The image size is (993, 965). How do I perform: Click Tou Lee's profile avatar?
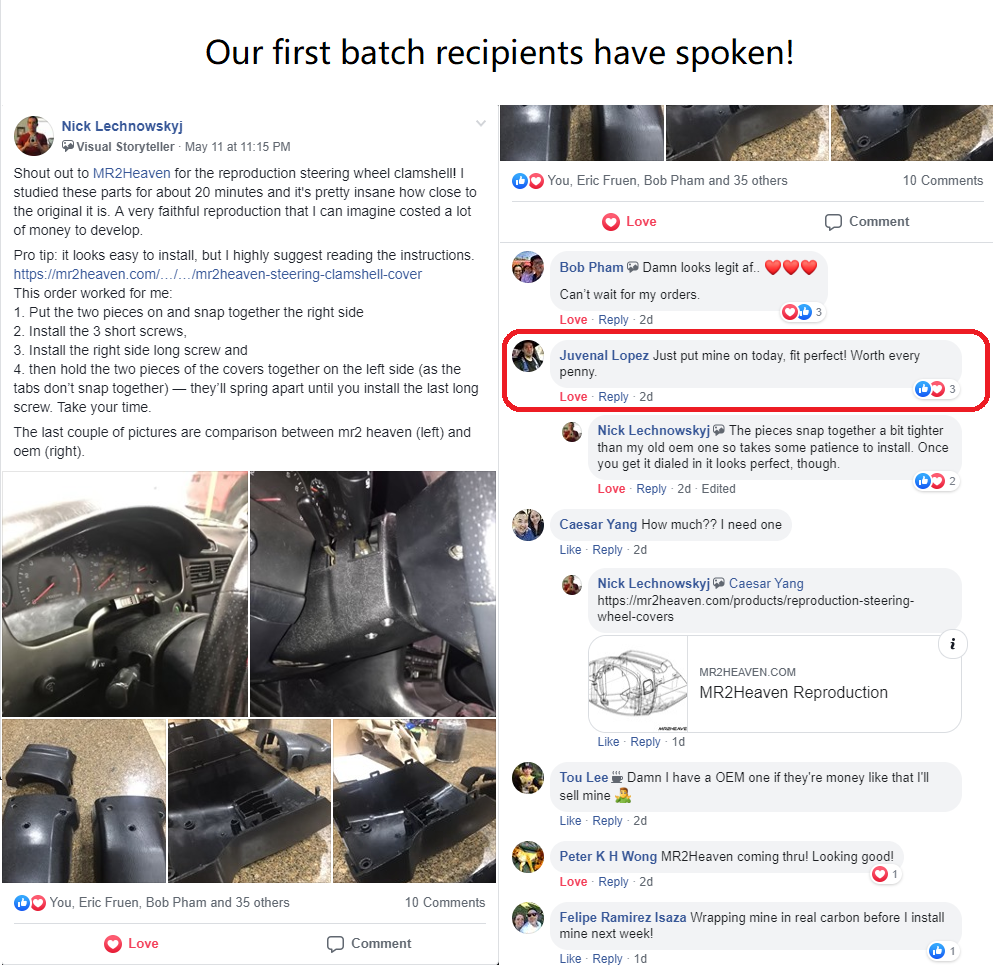[x=528, y=778]
